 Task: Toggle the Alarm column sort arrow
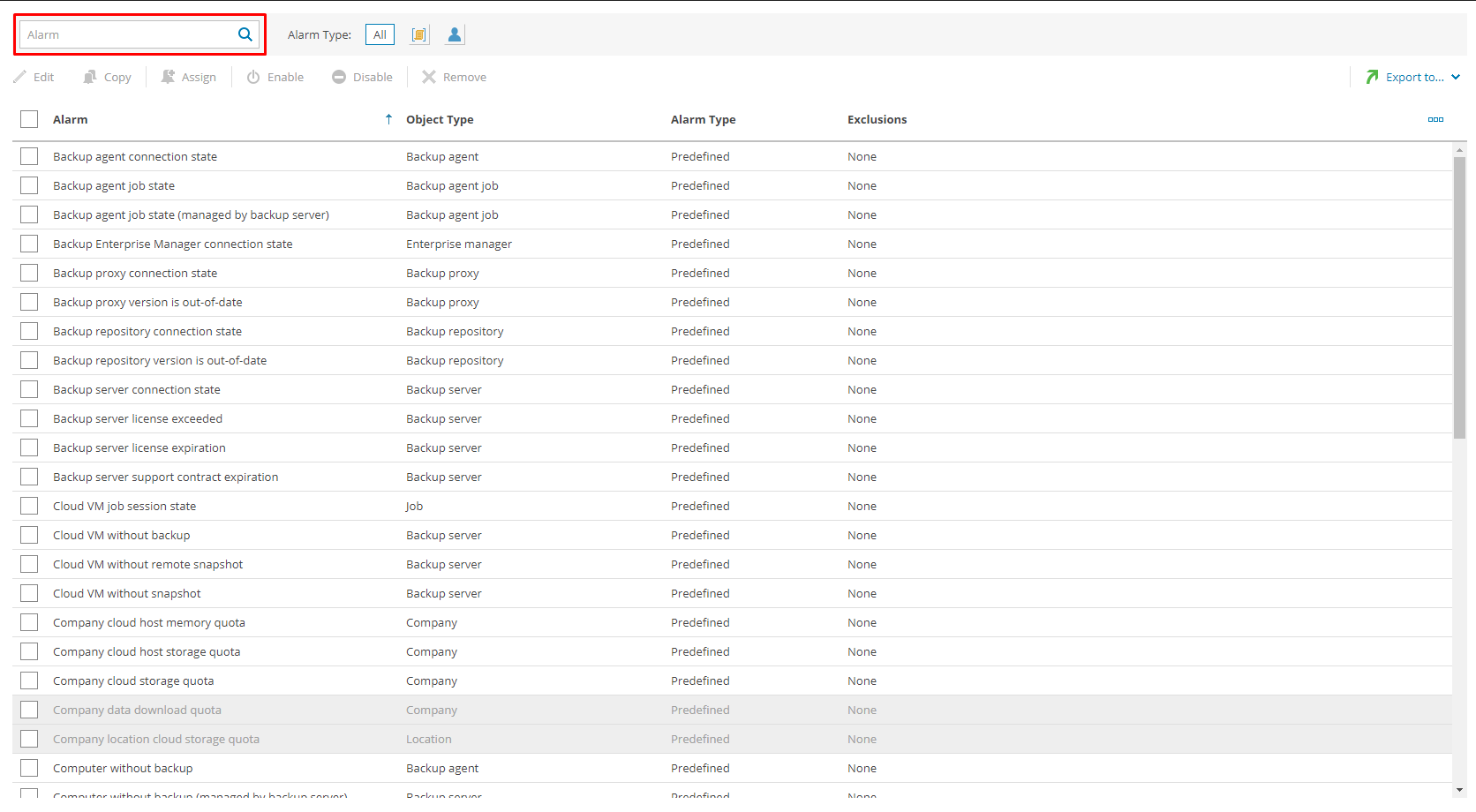(x=388, y=119)
